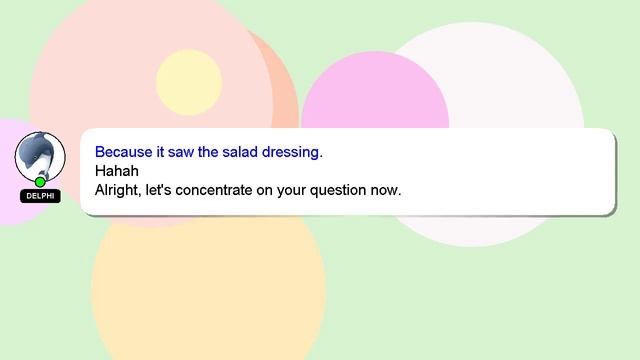Viewport: 640px width, 360px height.
Task: Click the small yellow circle
Action: click(x=189, y=82)
